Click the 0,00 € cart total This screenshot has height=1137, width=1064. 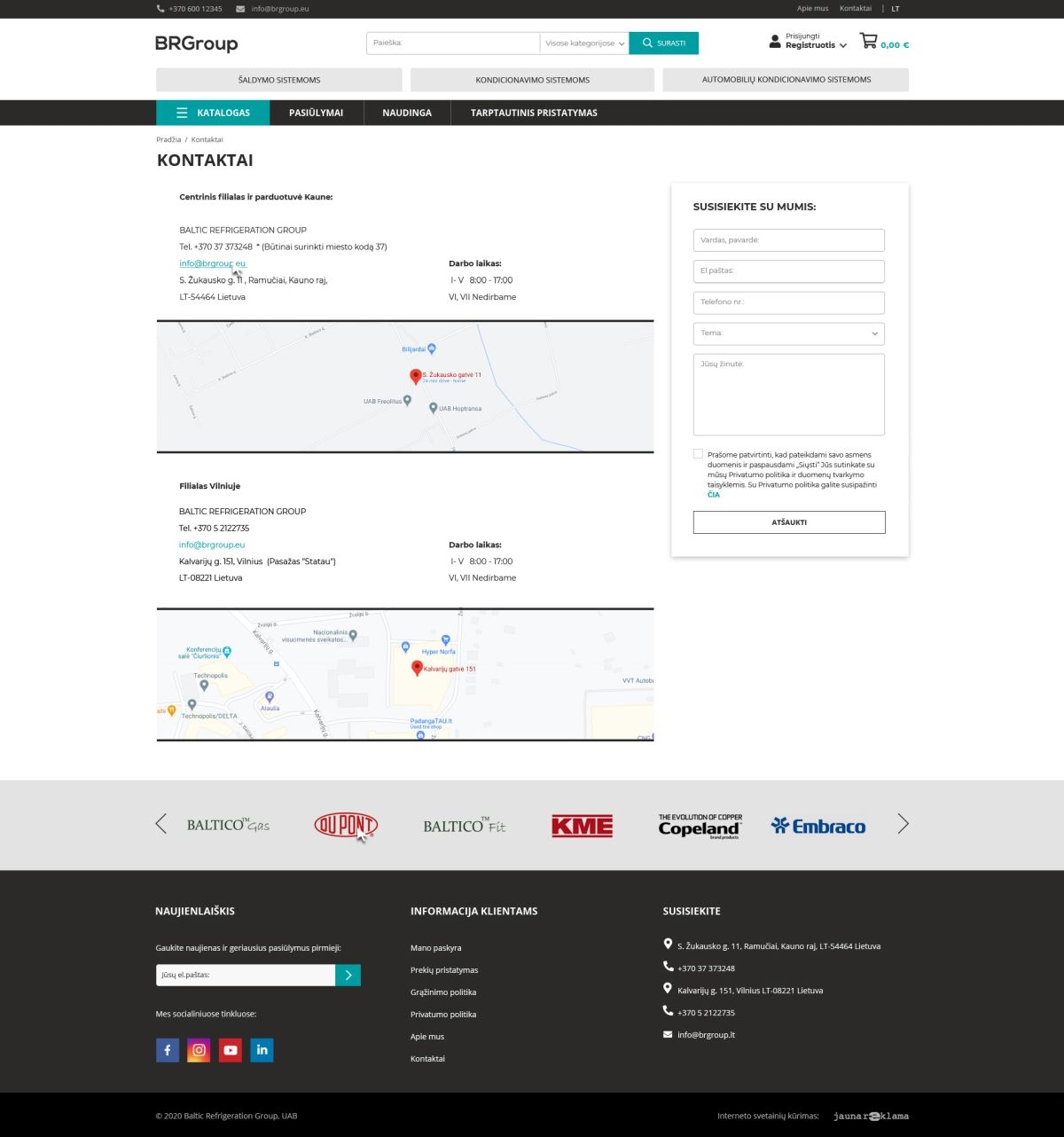[895, 45]
